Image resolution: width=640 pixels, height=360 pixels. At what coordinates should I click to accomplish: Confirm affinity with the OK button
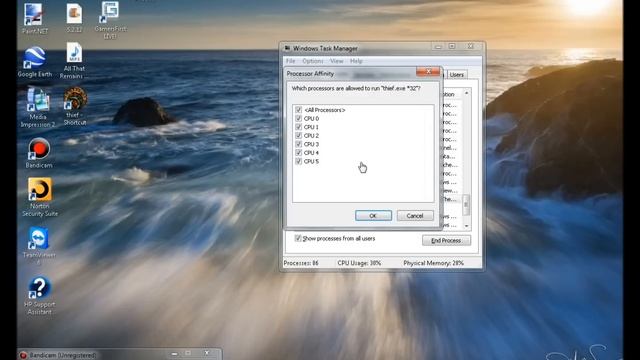373,216
